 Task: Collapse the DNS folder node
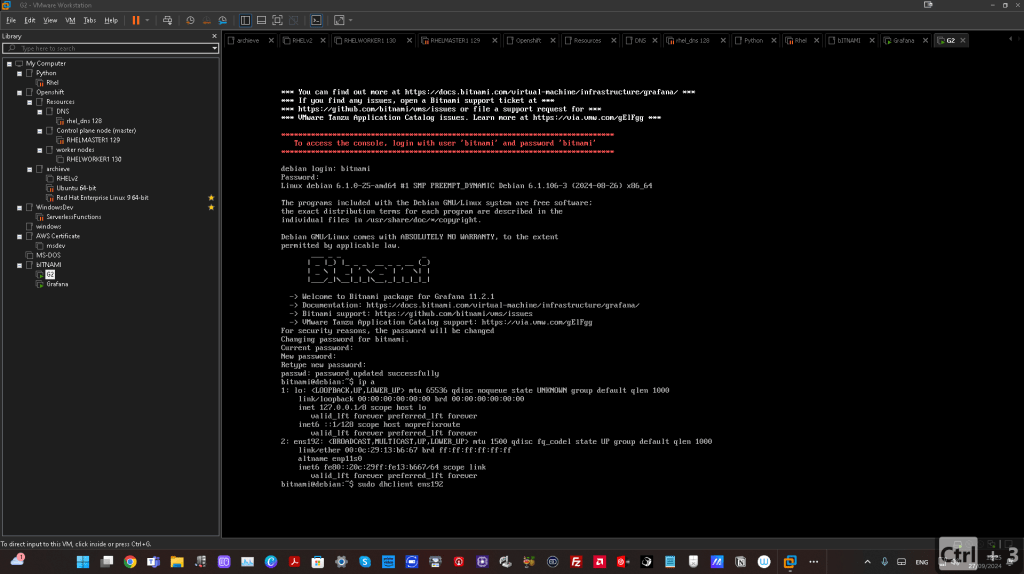pyautogui.click(x=40, y=112)
